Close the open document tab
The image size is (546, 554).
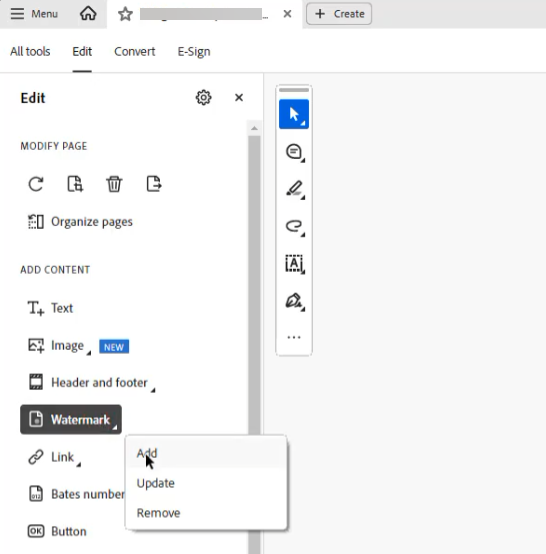point(287,14)
